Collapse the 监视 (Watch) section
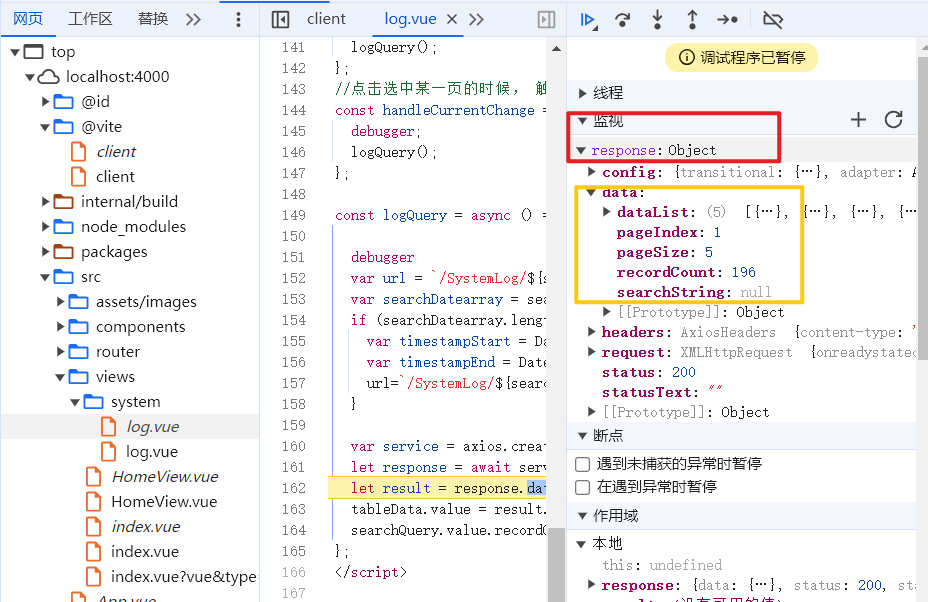The image size is (928, 602). coord(582,121)
